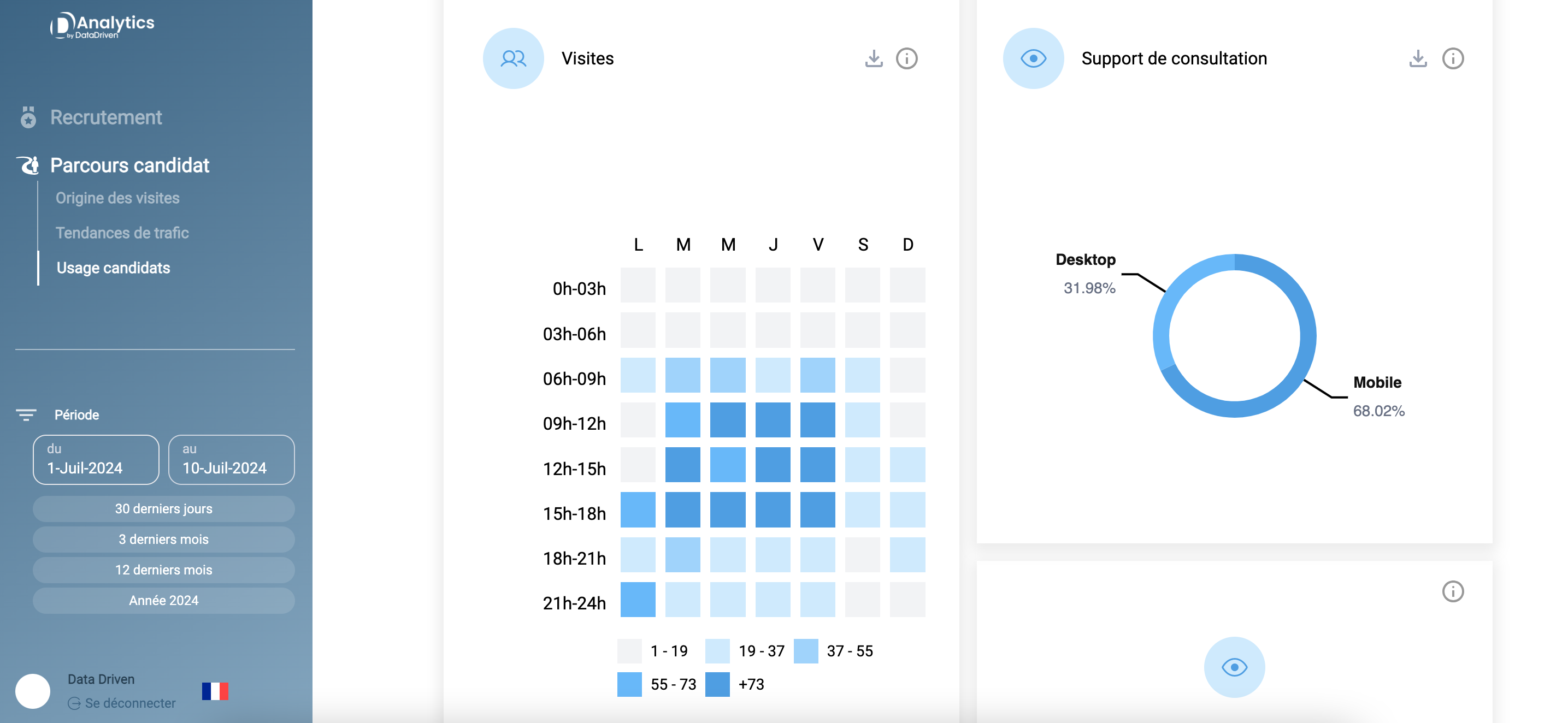Click the Analytics by DataDriven logo
This screenshot has height=723, width=1568.
(x=102, y=26)
